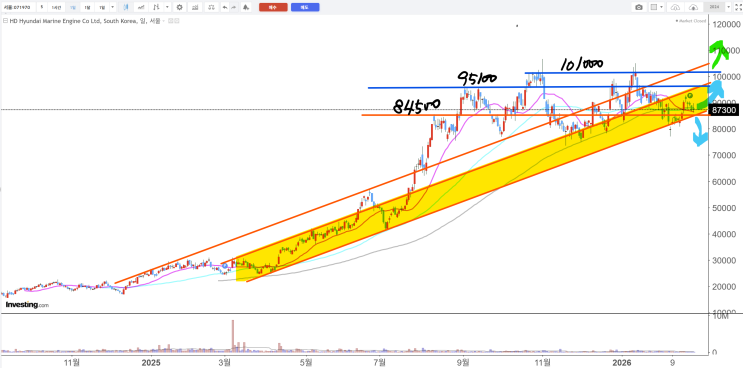Click the 50000 price axis label

point(725,208)
